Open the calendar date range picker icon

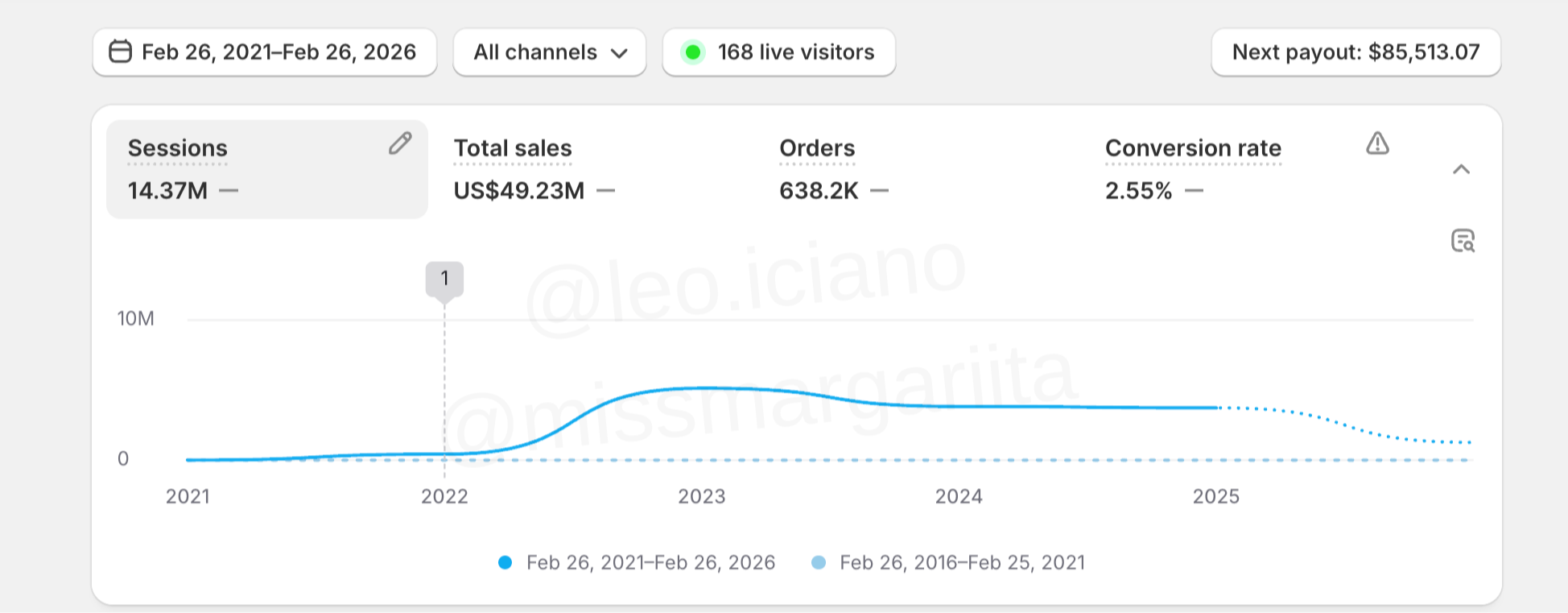tap(119, 52)
